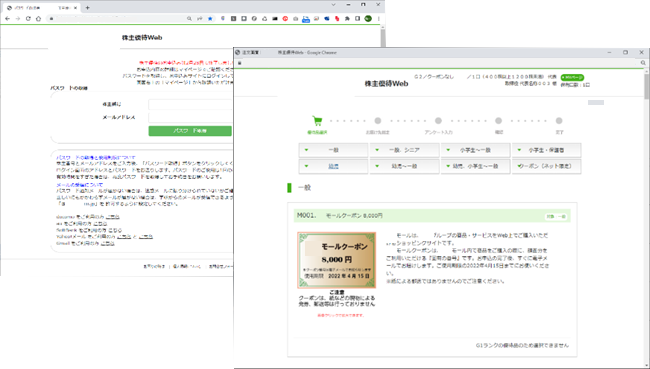Expand the 一般、シニア category button
The width and height of the screenshot is (650, 369).
coord(404,150)
